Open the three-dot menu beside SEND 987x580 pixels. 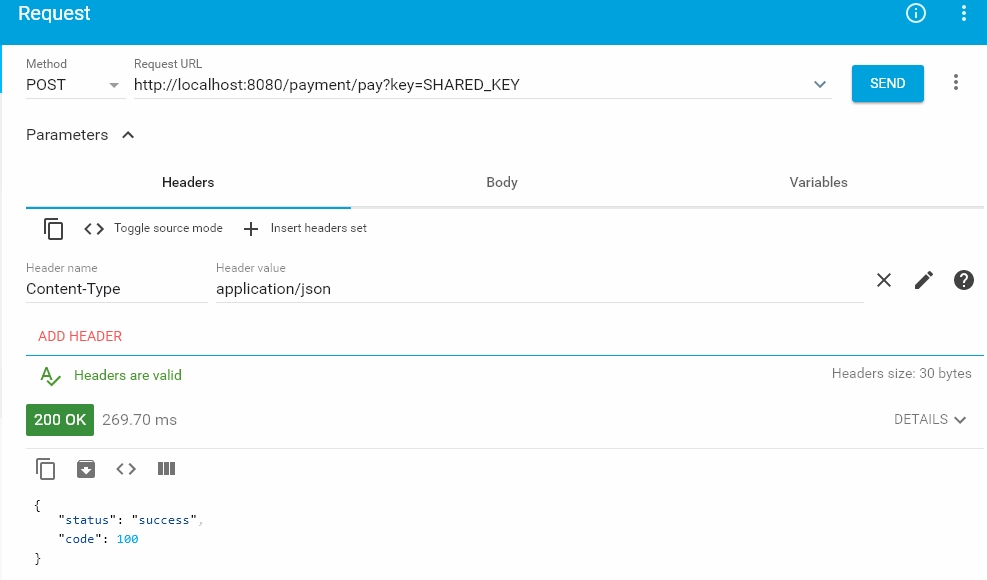pyautogui.click(x=956, y=82)
